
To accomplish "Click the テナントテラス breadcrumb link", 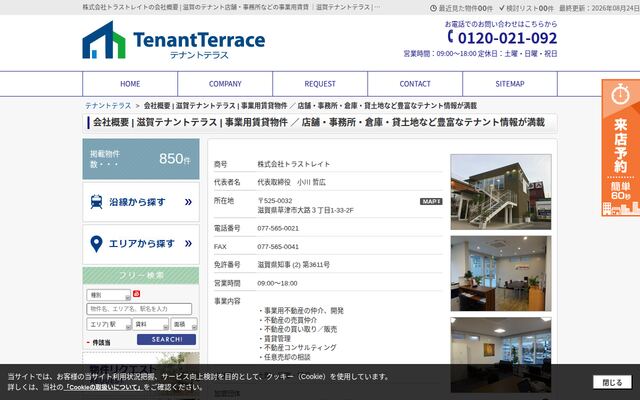I will pos(108,106).
